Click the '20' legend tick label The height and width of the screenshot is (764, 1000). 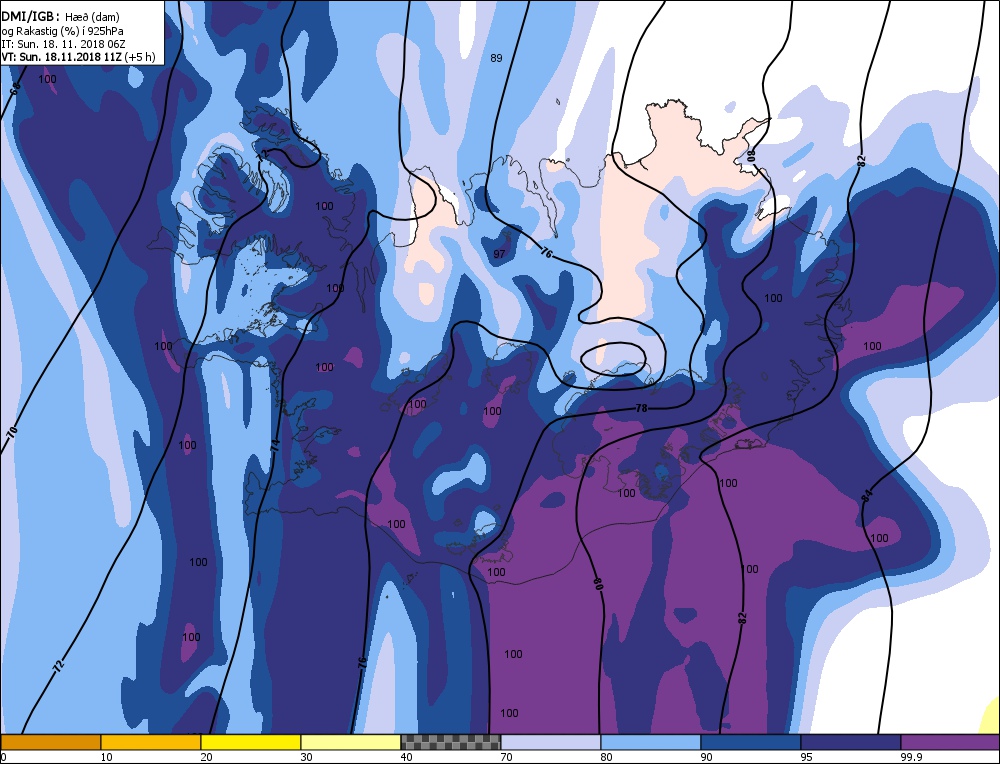[x=206, y=757]
